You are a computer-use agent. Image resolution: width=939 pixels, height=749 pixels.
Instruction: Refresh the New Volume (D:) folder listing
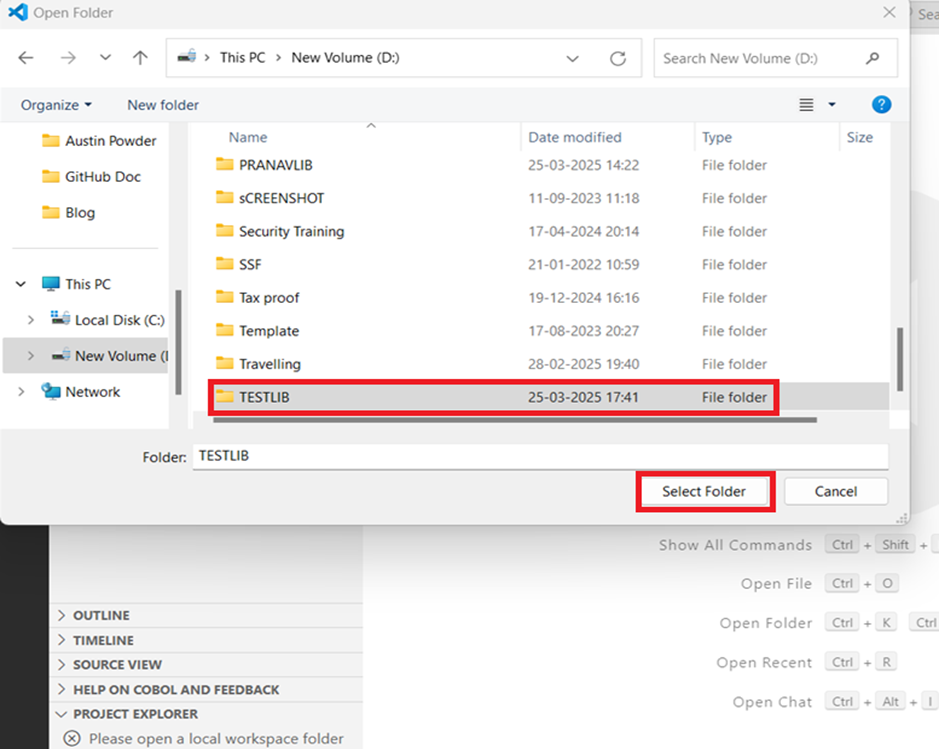click(618, 58)
